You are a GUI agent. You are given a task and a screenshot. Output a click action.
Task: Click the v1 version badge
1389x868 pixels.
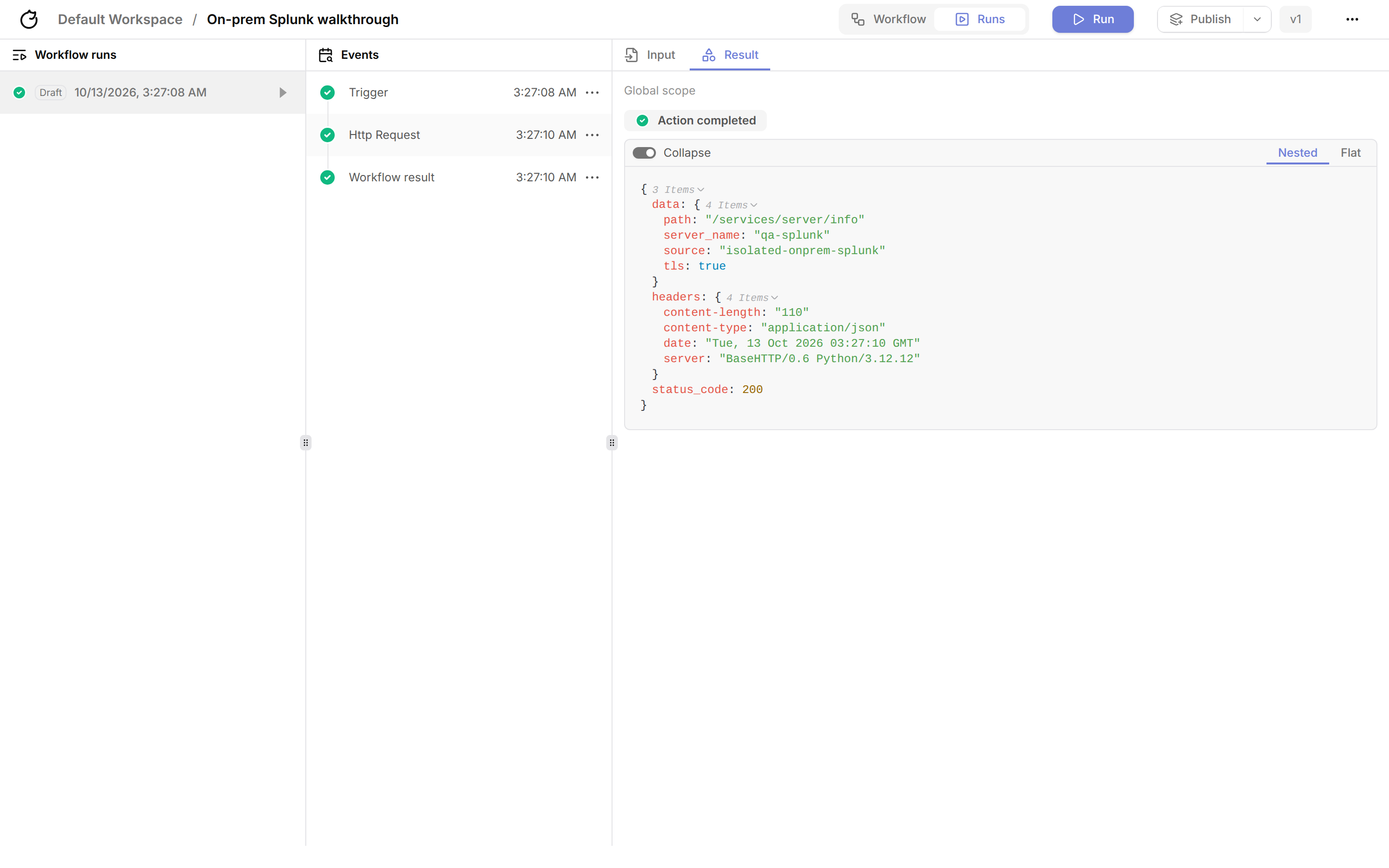pyautogui.click(x=1295, y=19)
